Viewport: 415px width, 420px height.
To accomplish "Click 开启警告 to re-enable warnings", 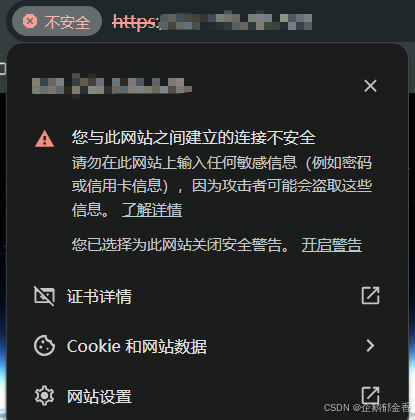I will [x=332, y=245].
